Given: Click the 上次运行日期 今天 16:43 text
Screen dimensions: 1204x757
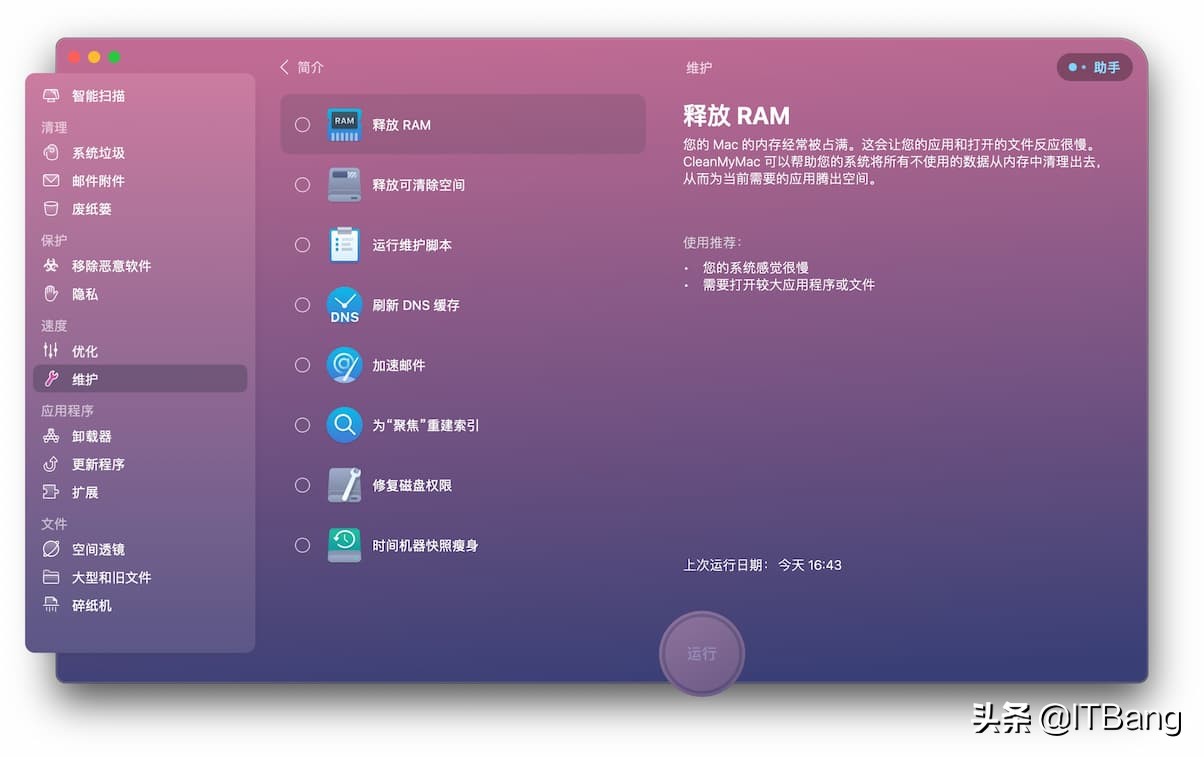Looking at the screenshot, I should tap(763, 565).
